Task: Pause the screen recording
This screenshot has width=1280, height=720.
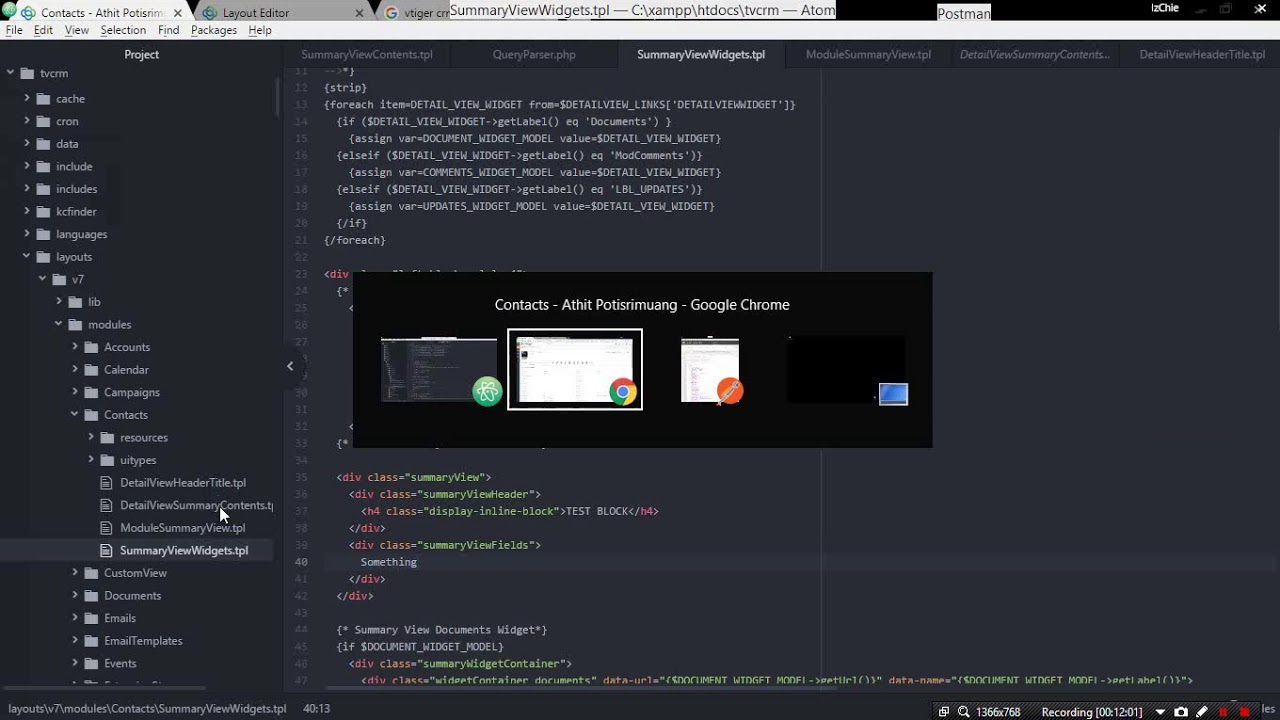Action: point(1223,712)
